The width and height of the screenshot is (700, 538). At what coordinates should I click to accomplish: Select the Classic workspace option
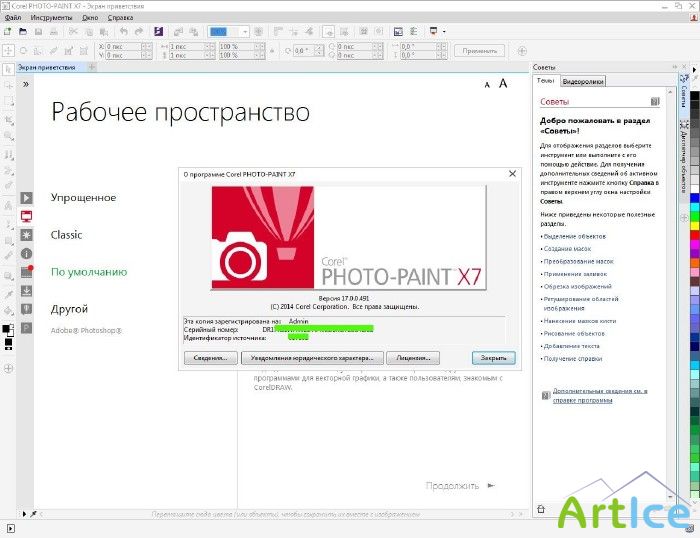[x=67, y=235]
